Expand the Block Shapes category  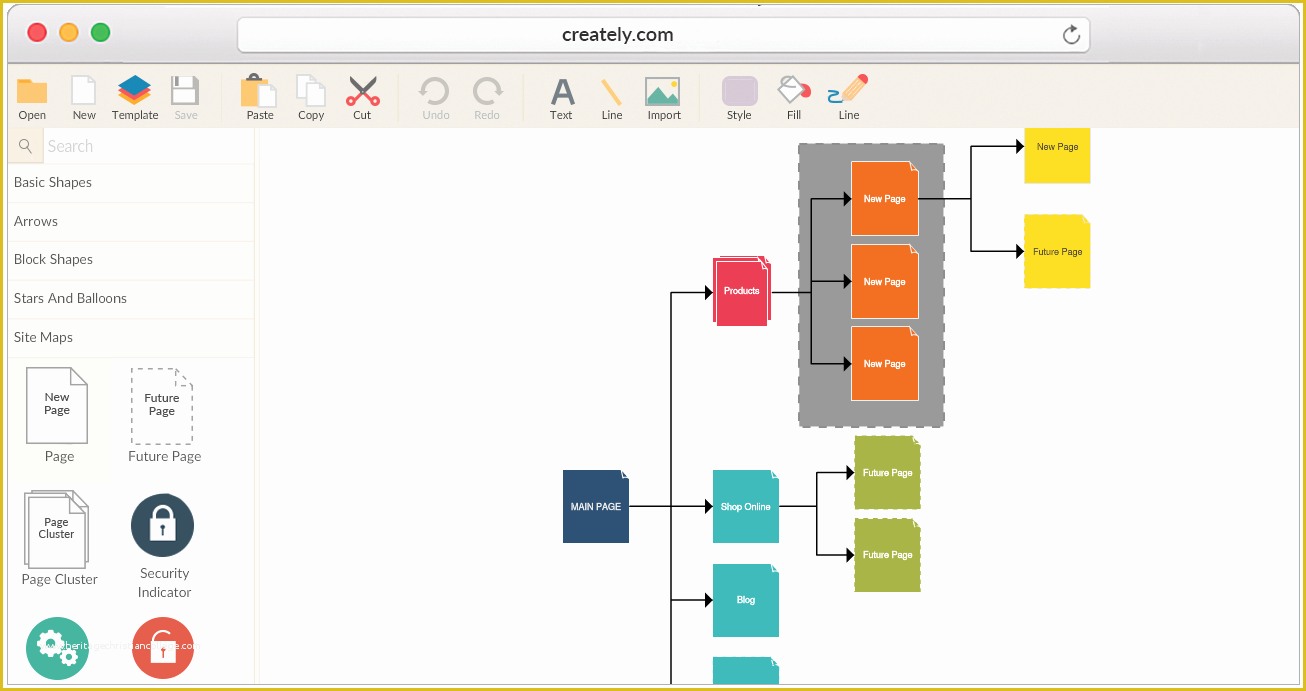pos(131,259)
